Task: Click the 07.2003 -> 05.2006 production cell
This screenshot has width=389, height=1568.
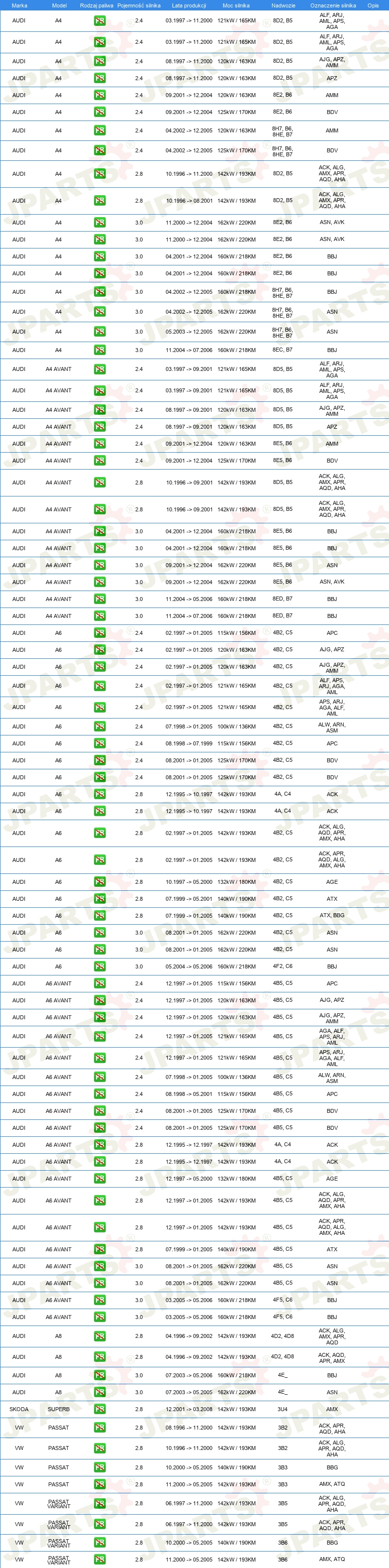Action: point(189,1375)
